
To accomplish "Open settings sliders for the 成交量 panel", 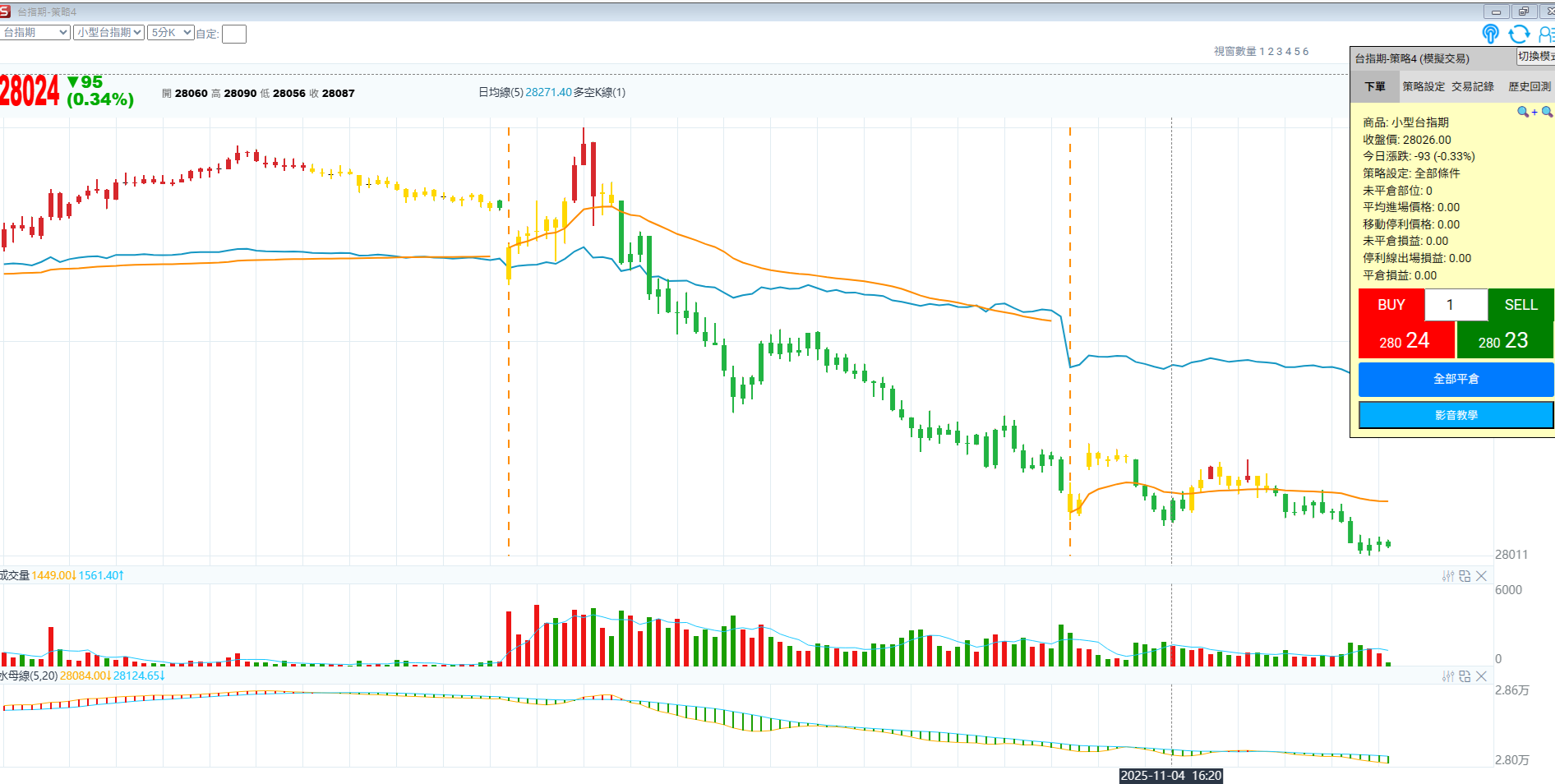I will tap(1448, 576).
